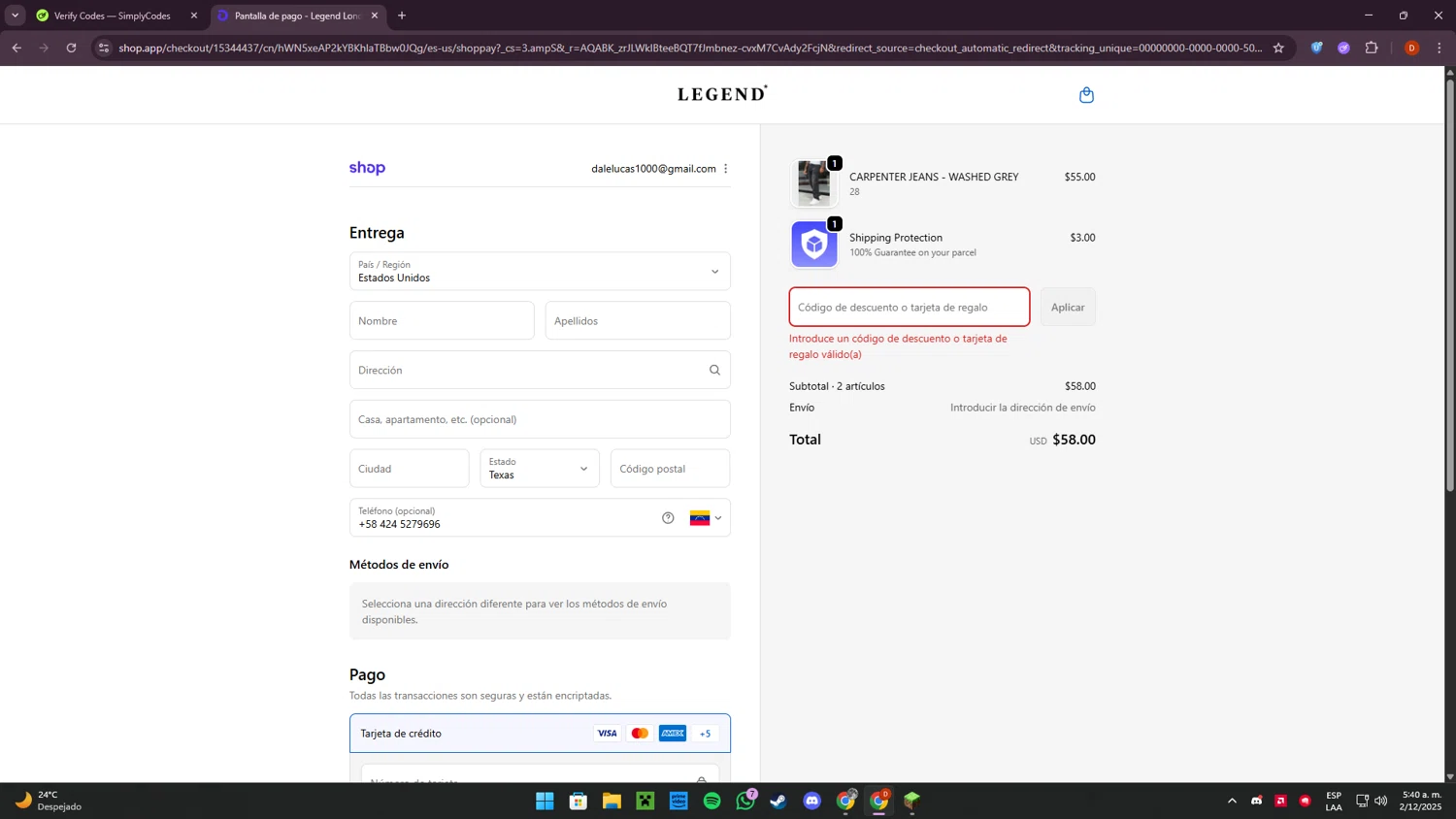Open the shopping bag cart icon
Viewport: 1456px width, 819px height.
click(x=1086, y=94)
